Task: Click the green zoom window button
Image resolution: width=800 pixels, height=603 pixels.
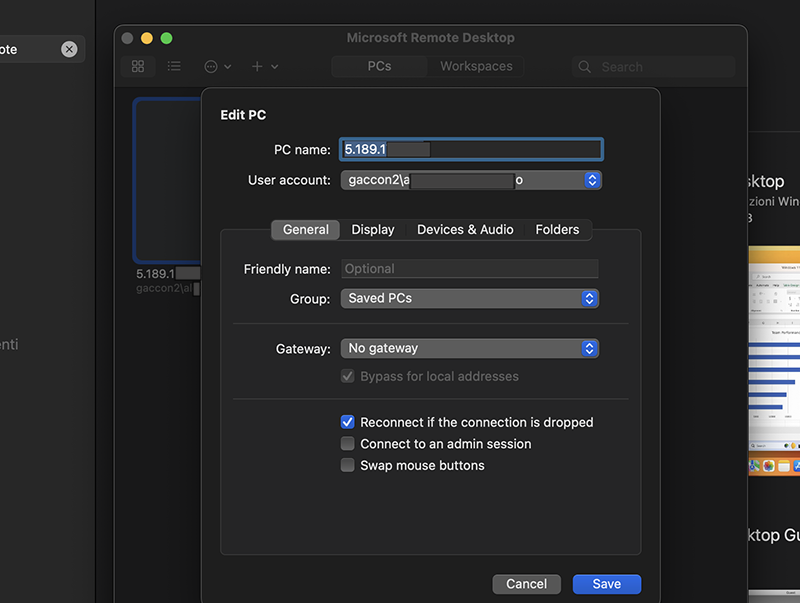Action: (166, 38)
